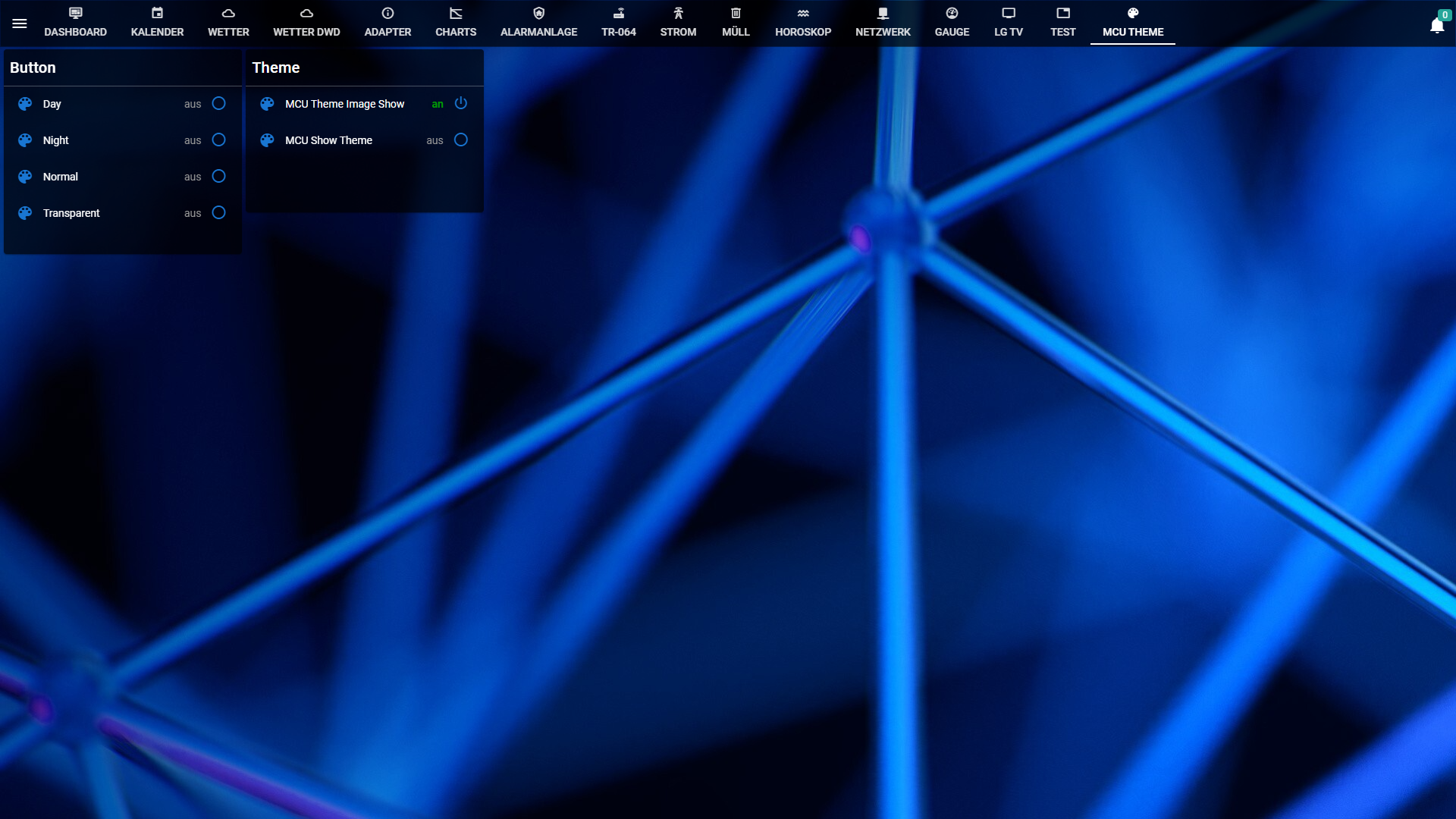Viewport: 1456px width, 819px height.
Task: Click the Button card header
Action: (123, 67)
